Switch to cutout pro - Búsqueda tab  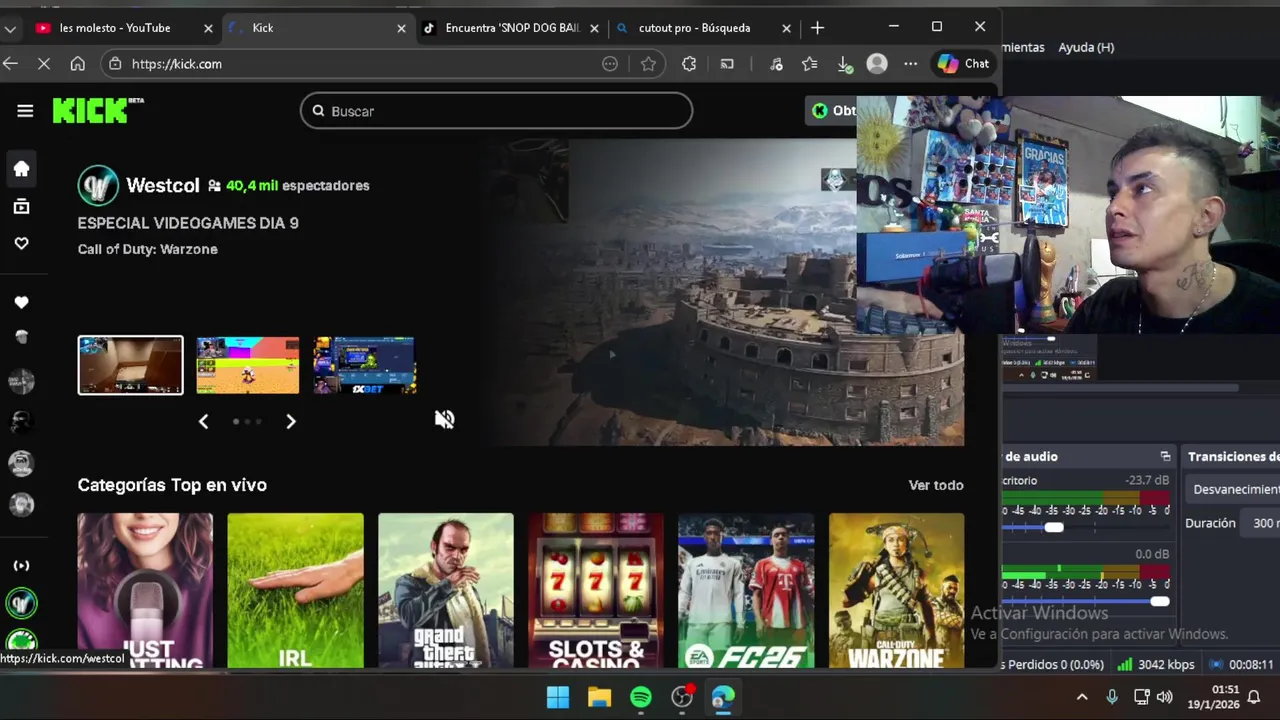[x=694, y=28]
